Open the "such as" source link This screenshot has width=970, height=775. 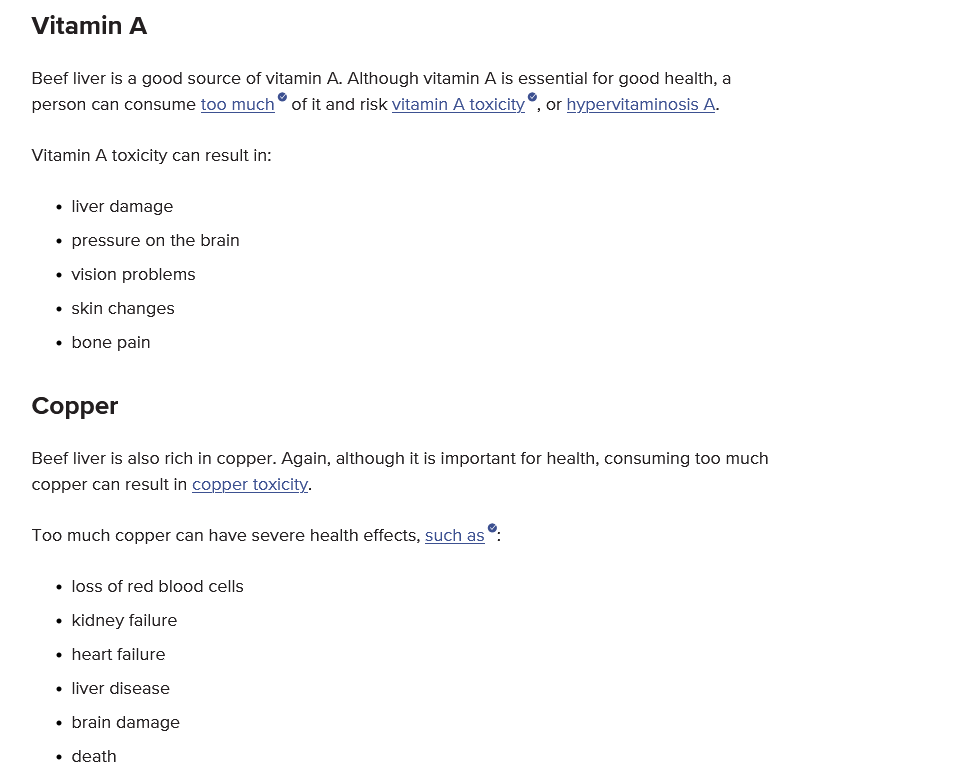click(x=455, y=536)
